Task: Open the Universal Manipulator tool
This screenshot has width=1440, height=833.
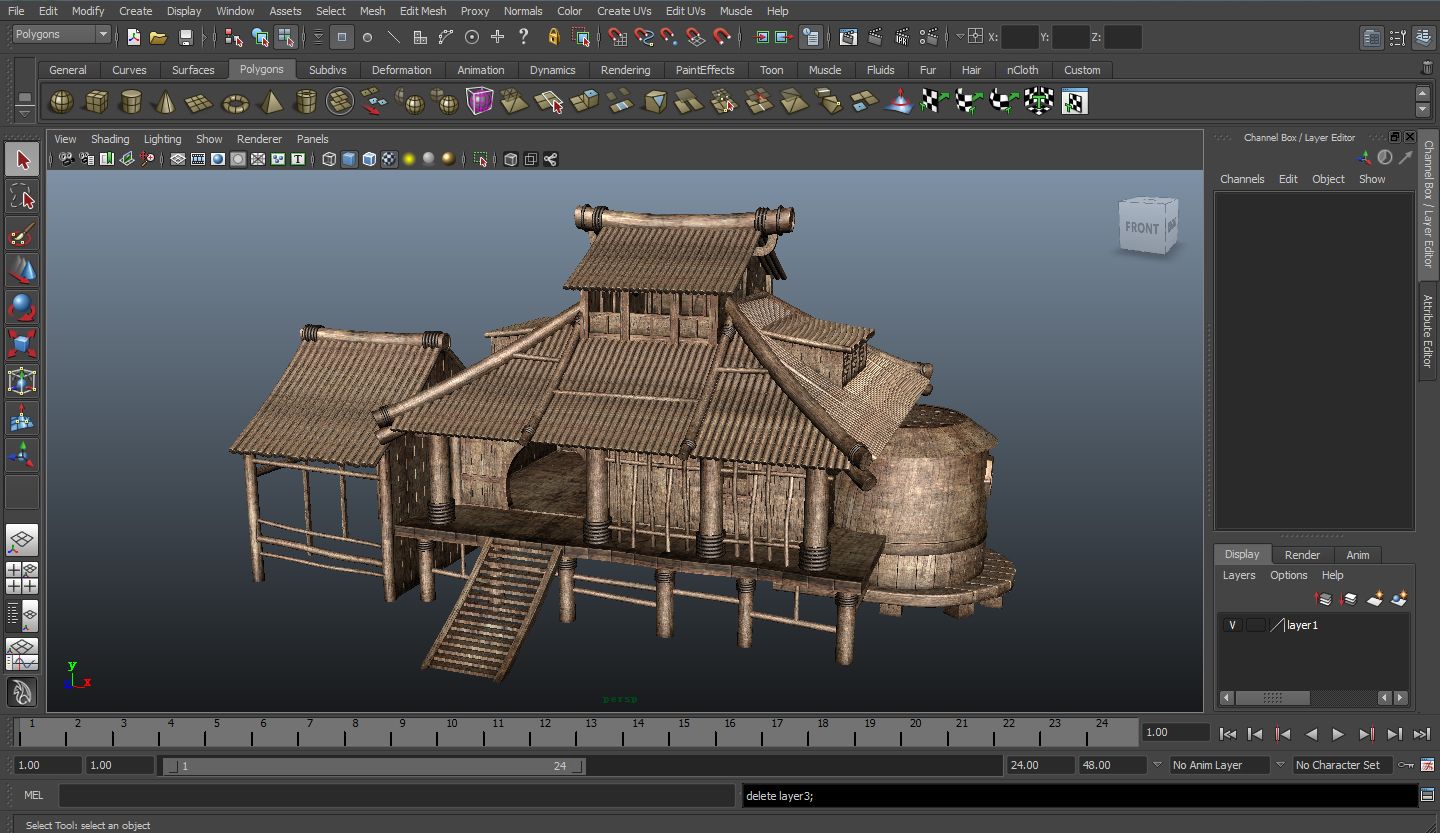Action: tap(22, 381)
